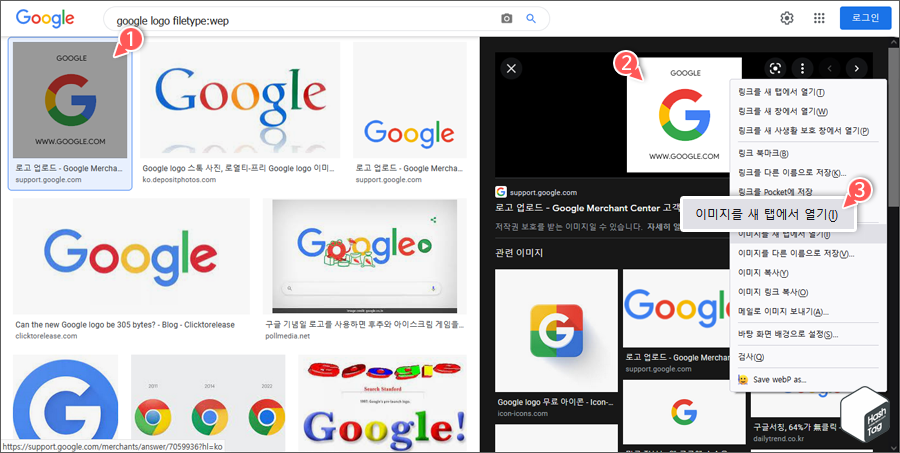
Task: Open the three-dot more options menu
Action: click(802, 69)
